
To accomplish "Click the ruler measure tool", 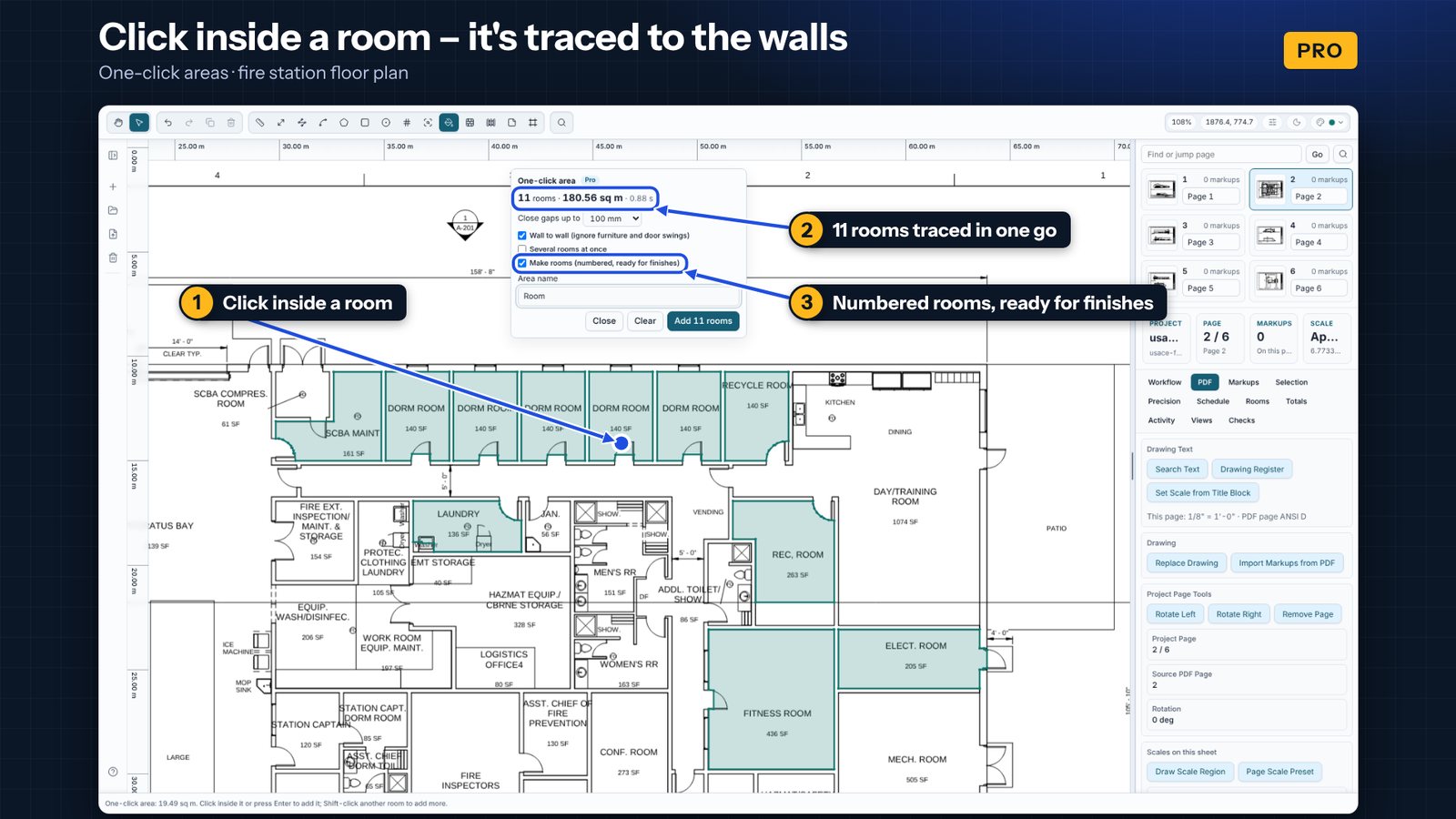I will point(259,123).
